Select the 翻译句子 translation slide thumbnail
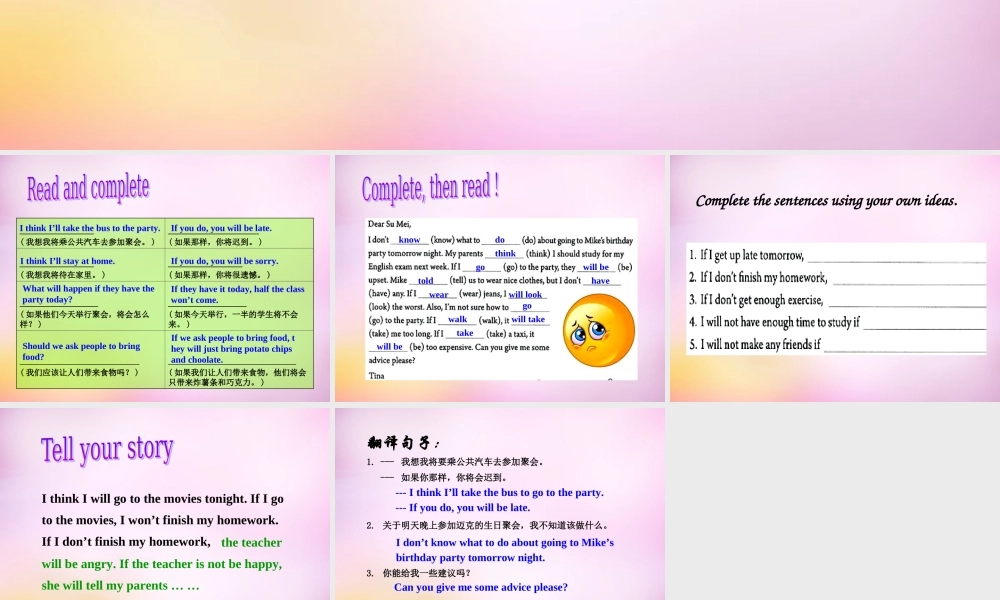The height and width of the screenshot is (600, 1000). [x=500, y=500]
